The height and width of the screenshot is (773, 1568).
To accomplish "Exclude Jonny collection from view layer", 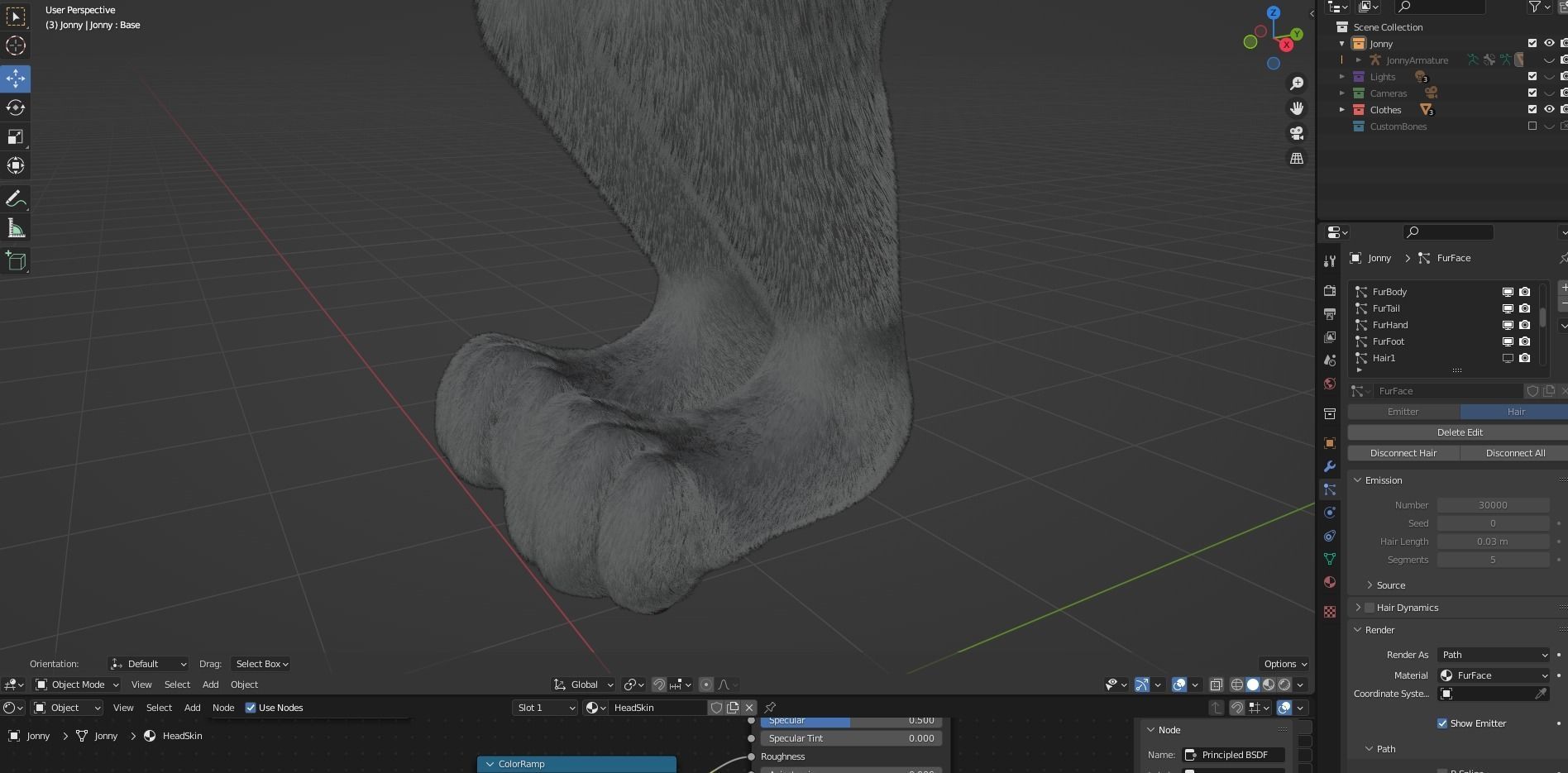I will pos(1532,43).
